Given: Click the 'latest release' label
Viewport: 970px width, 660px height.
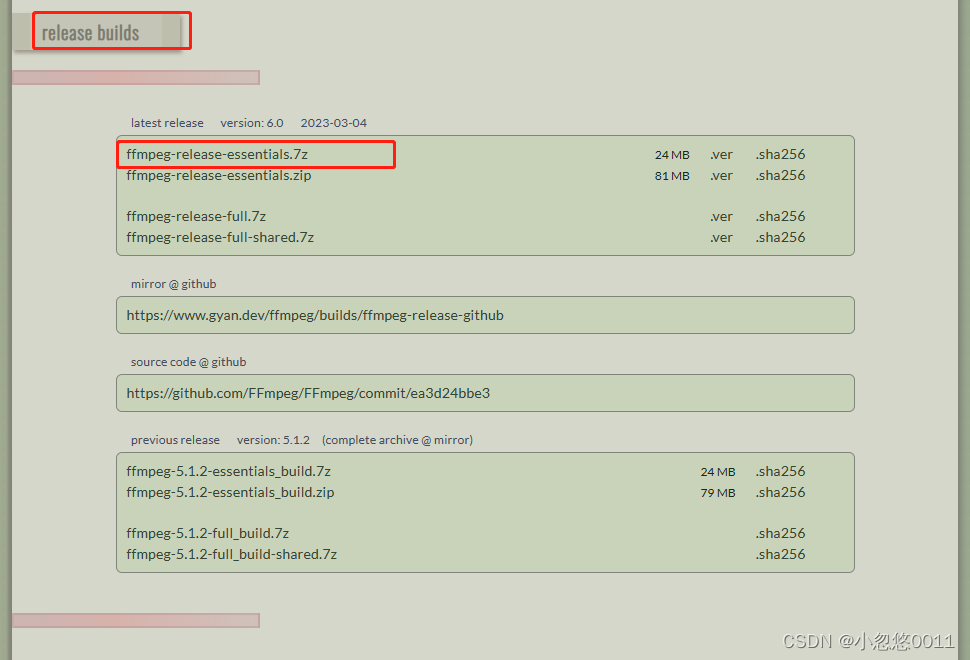Looking at the screenshot, I should click(167, 122).
